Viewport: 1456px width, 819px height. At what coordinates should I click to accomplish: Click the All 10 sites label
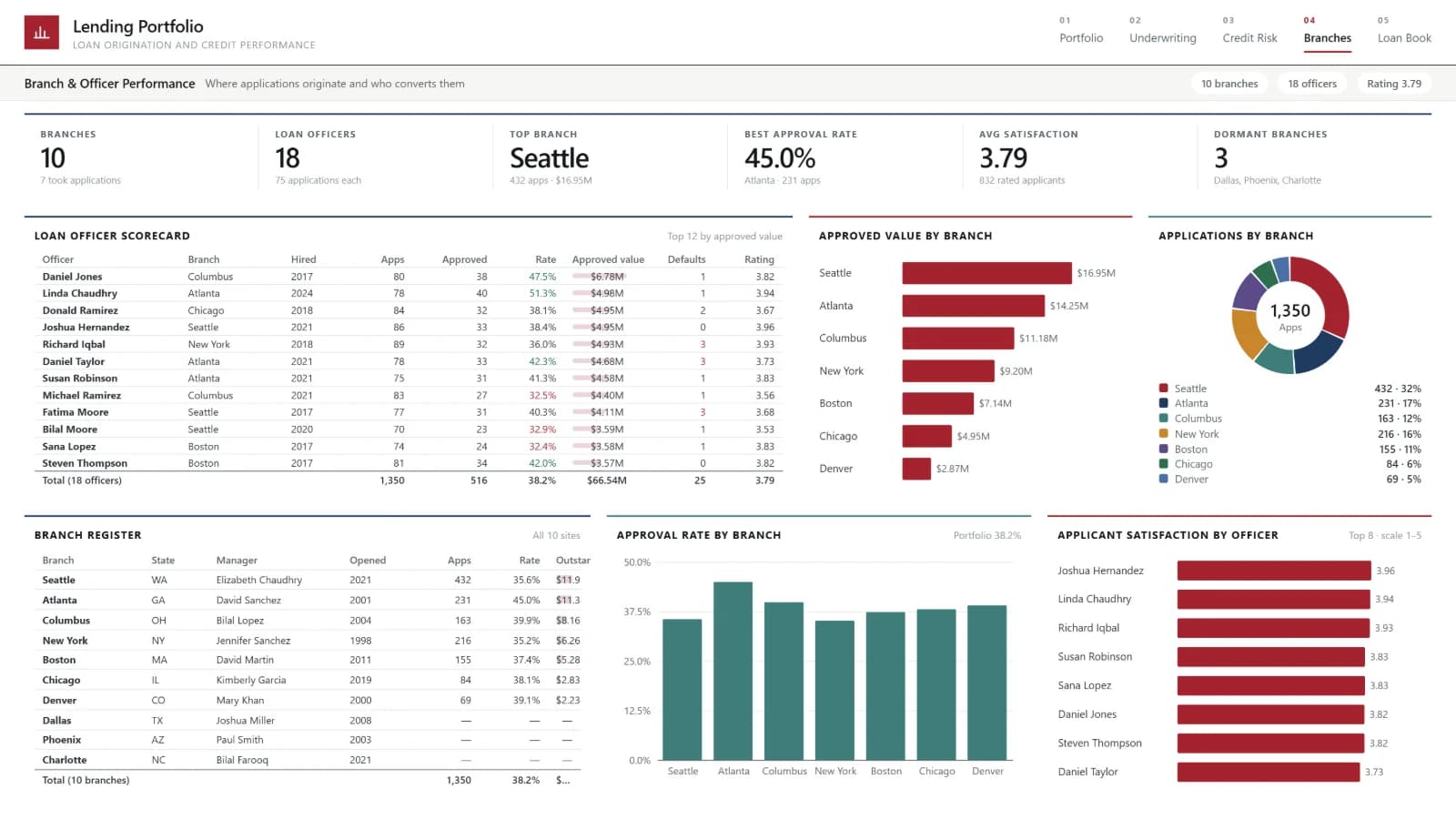[x=556, y=535]
